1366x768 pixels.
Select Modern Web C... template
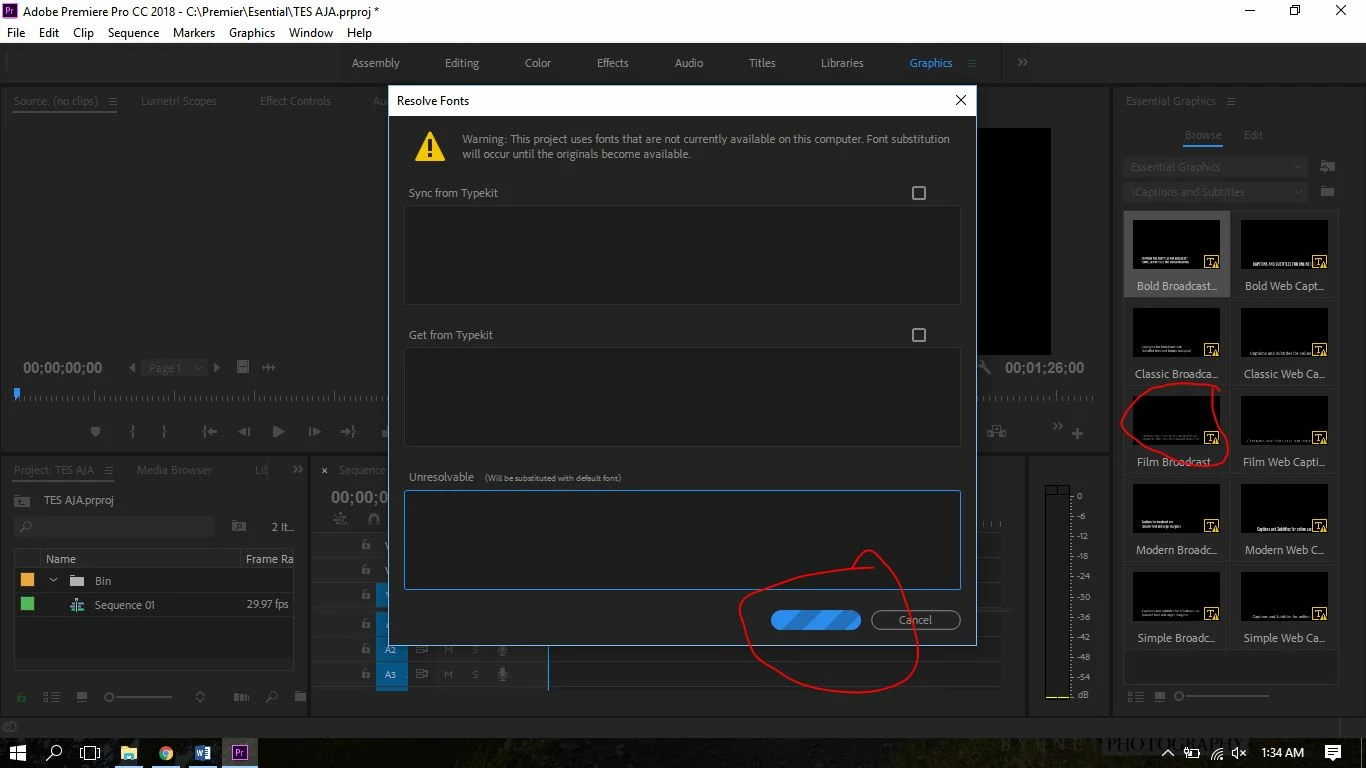click(1284, 519)
